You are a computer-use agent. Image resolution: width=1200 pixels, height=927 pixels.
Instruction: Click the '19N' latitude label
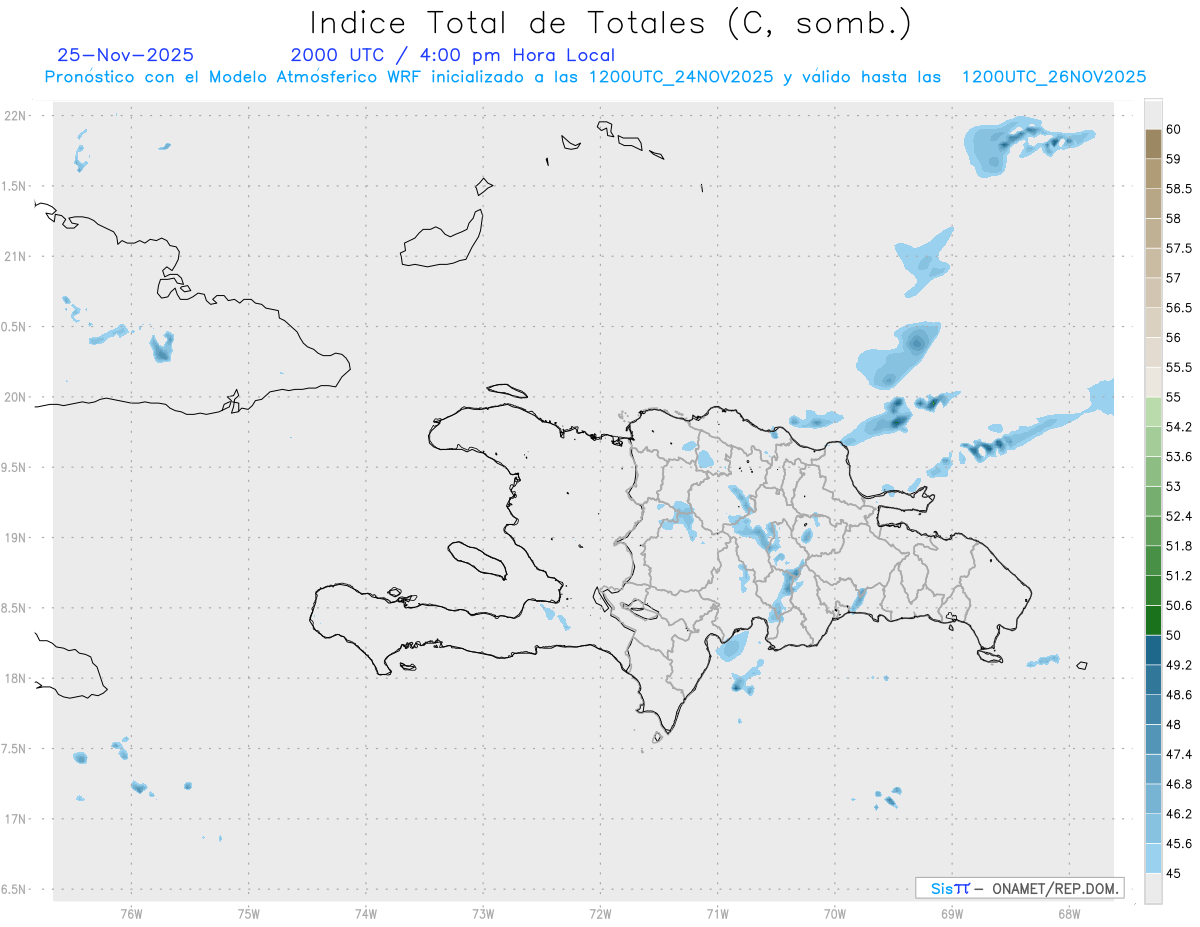pyautogui.click(x=16, y=538)
